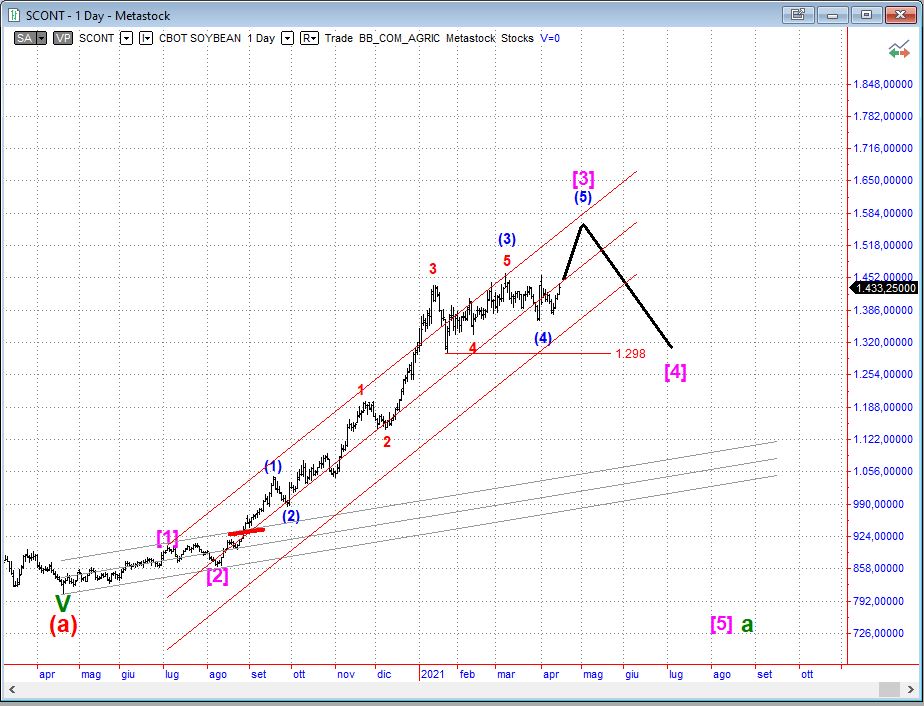Screen dimensions: 924x706
Task: Click the 1.056,00000 price axis label
Action: [x=883, y=471]
